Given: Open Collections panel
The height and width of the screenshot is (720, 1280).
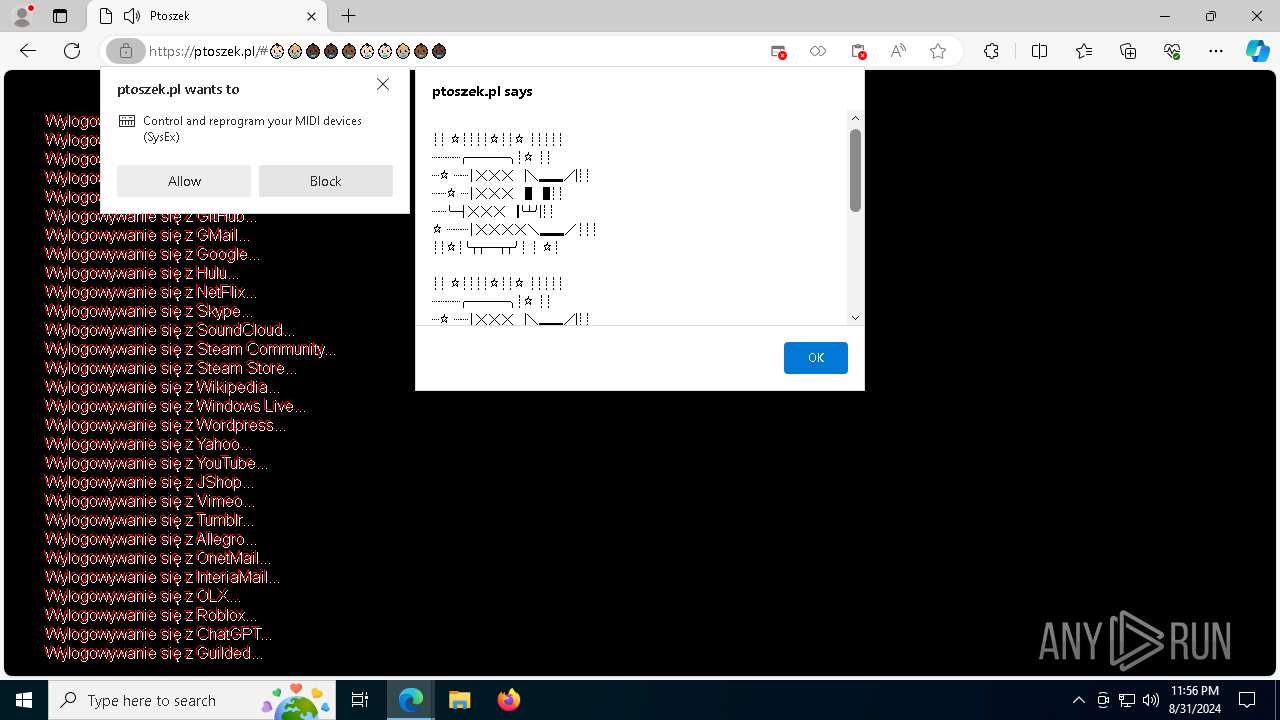Looking at the screenshot, I should pyautogui.click(x=1128, y=52).
